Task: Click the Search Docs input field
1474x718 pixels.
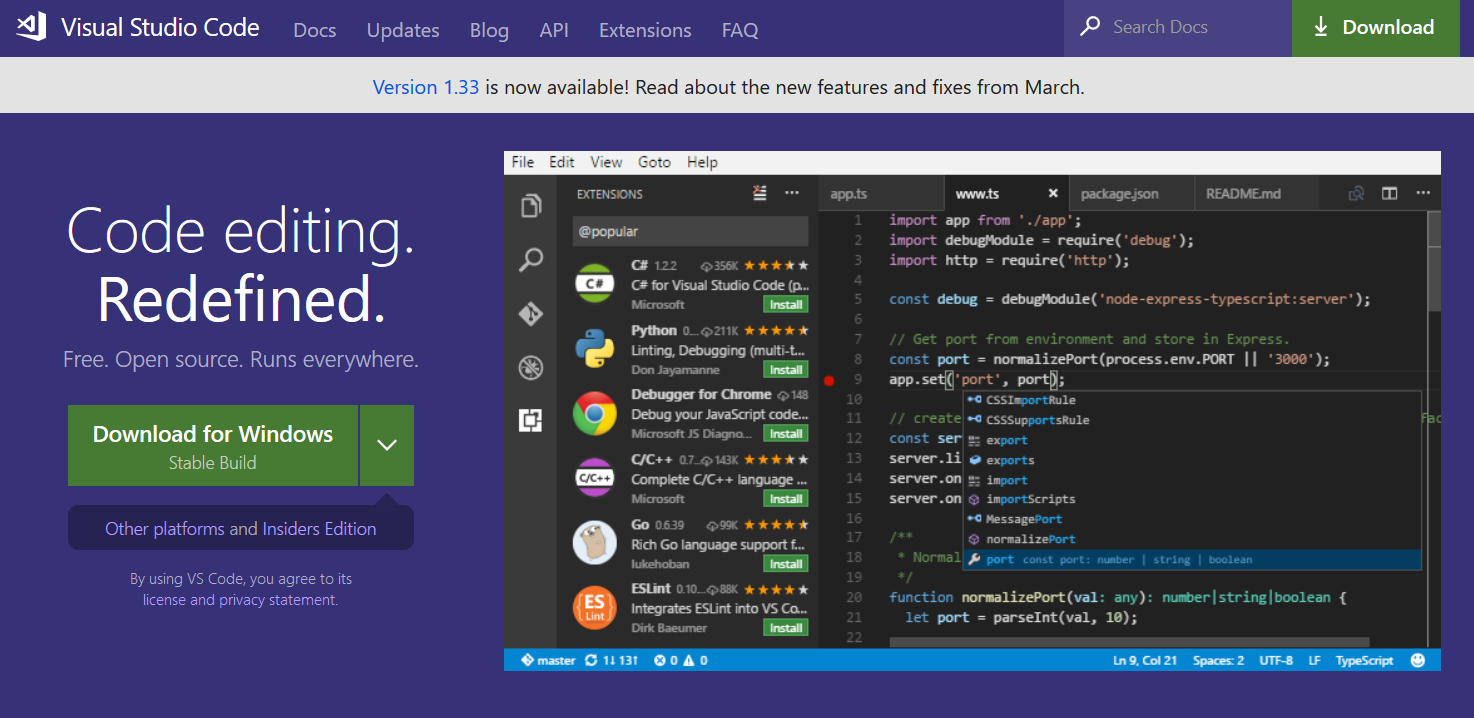Action: (x=1178, y=28)
